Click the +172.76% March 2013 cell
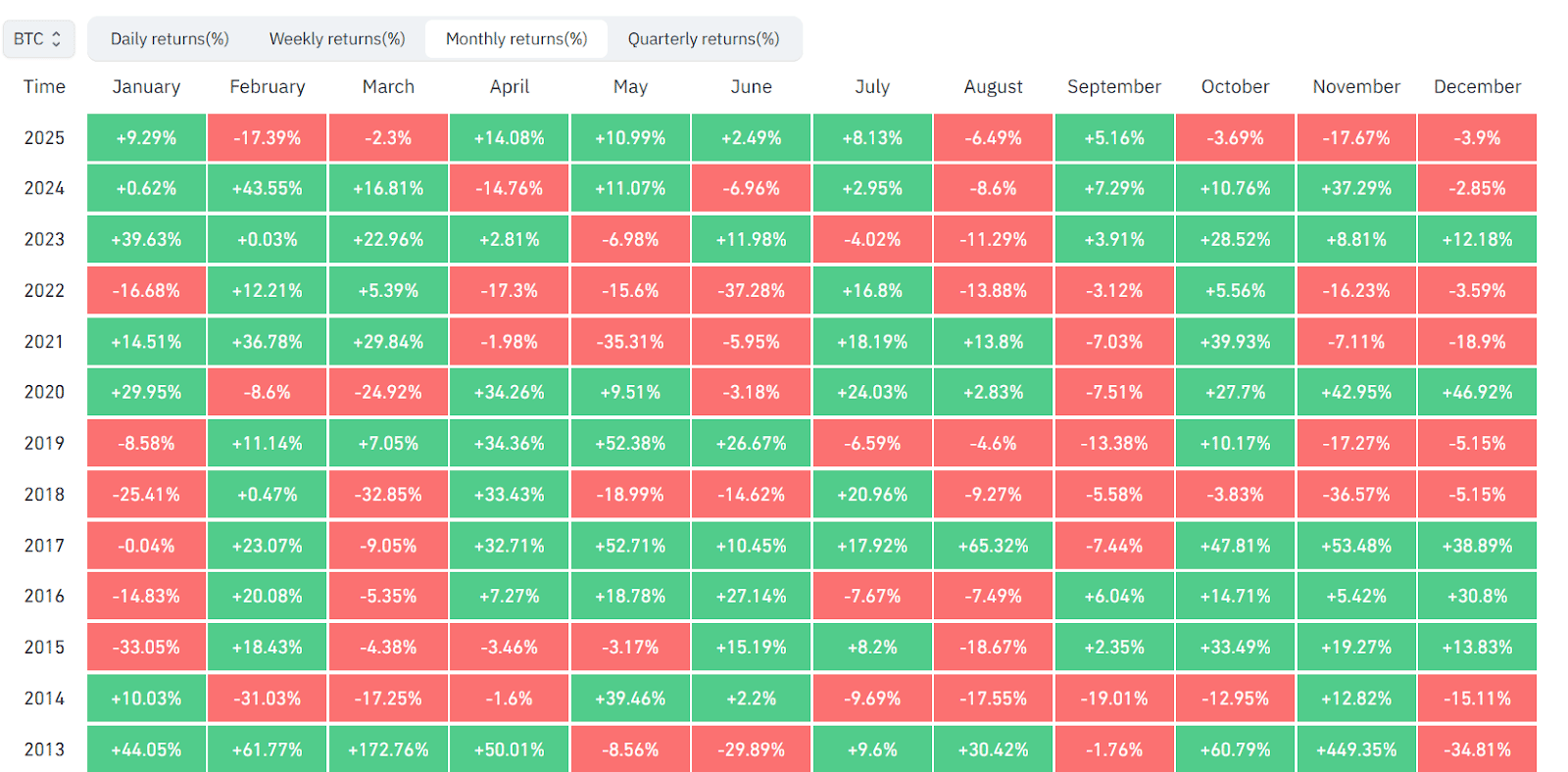 [x=388, y=749]
